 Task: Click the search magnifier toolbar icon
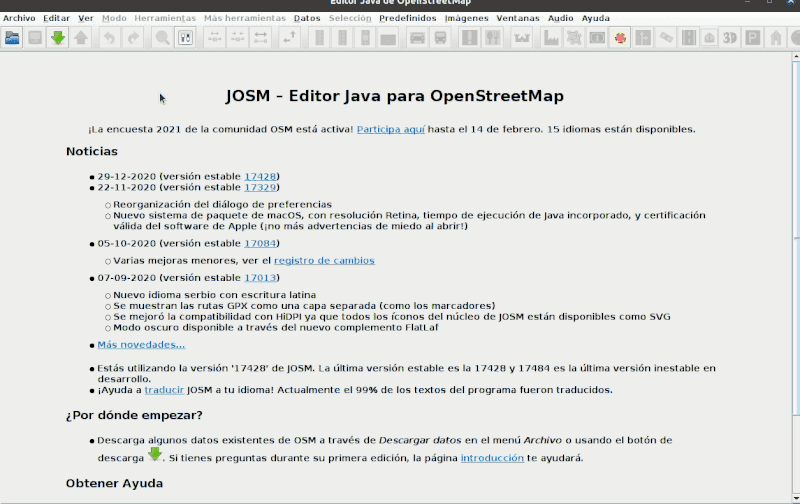click(162, 38)
